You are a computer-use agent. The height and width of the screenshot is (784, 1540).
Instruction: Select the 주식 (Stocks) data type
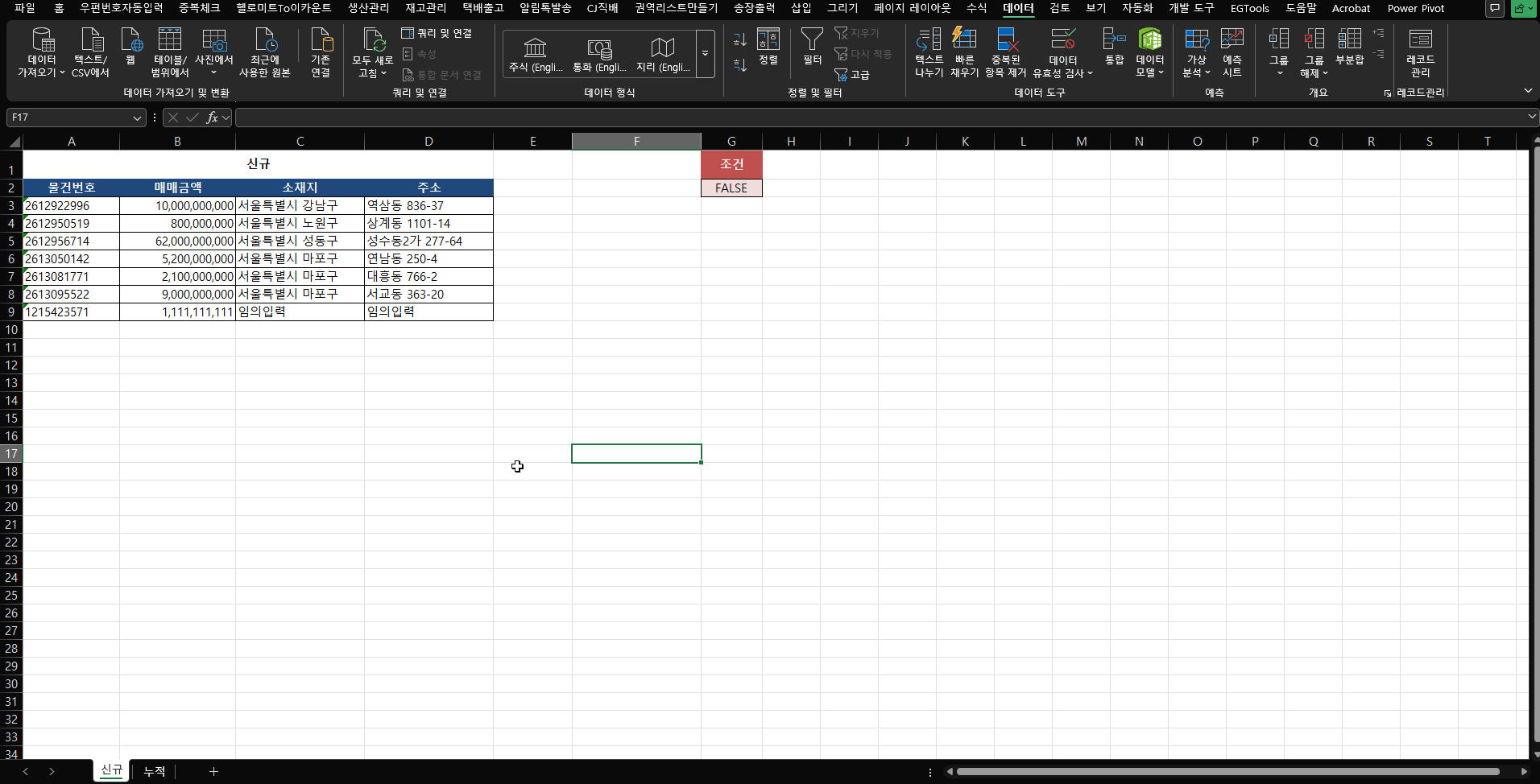coord(535,55)
